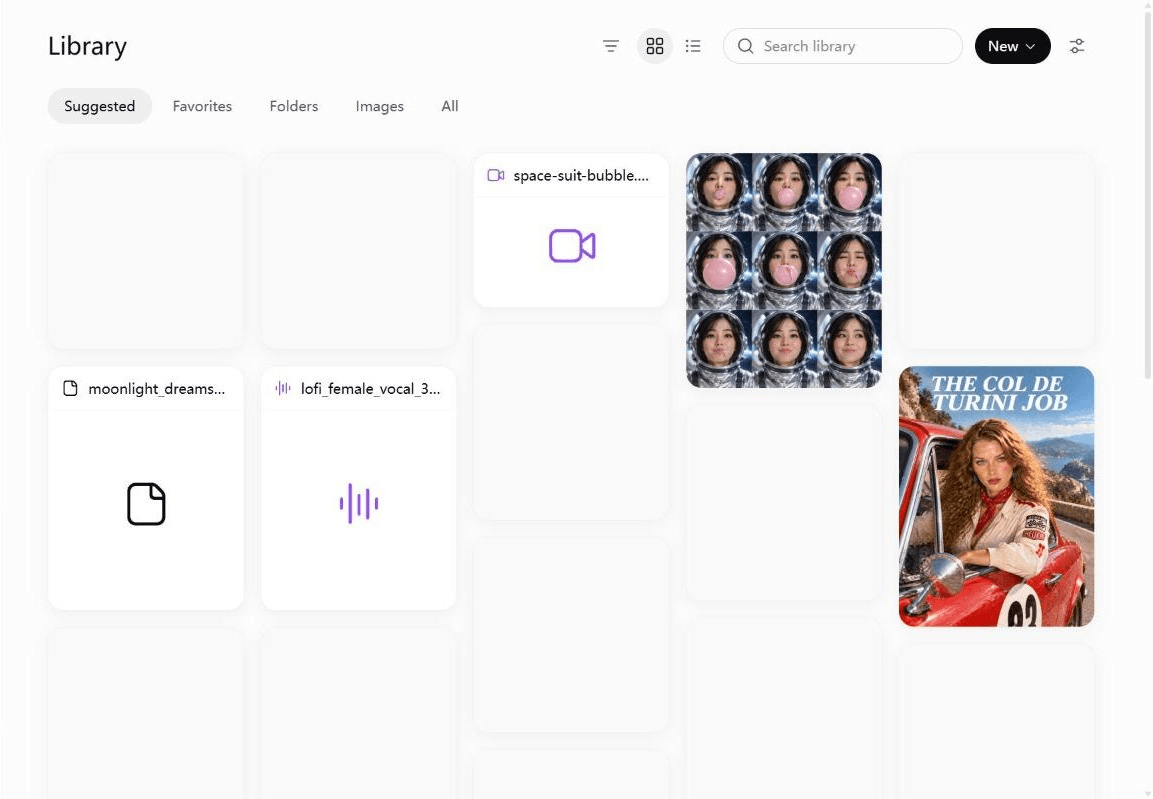Viewport: 1153px width, 799px height.
Task: Open the Folders tab
Action: click(293, 106)
